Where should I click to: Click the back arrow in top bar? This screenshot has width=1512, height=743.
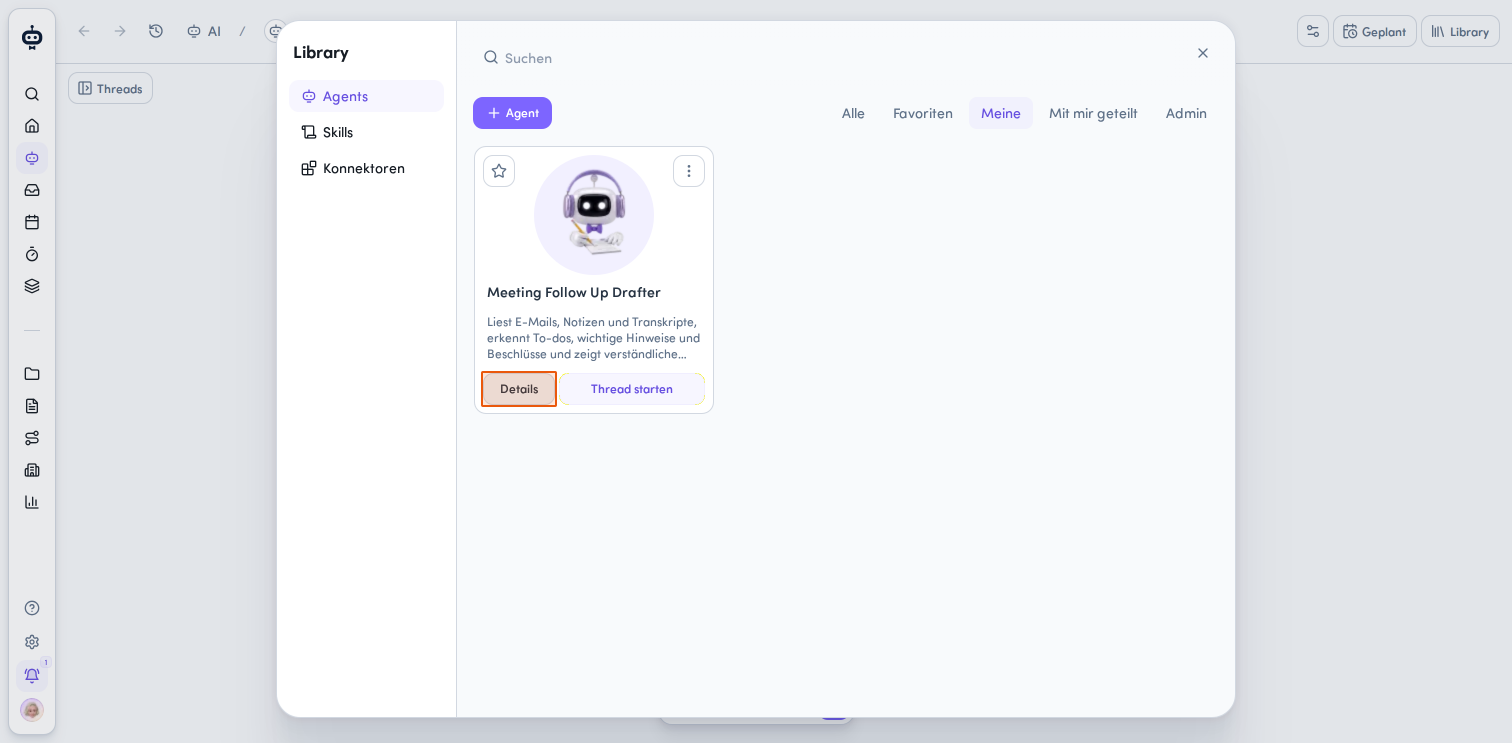coord(84,31)
